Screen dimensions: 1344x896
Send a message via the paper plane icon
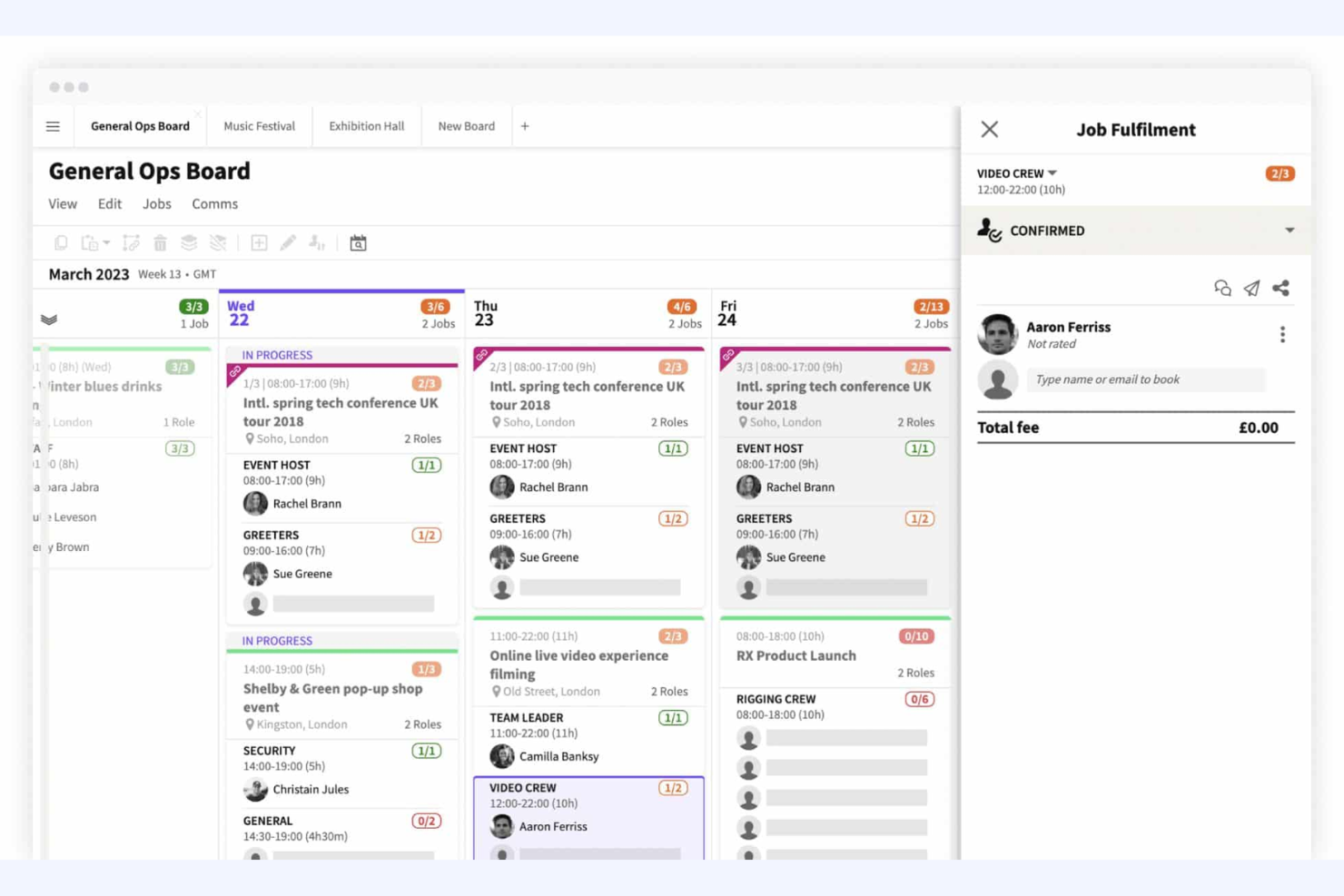(1251, 288)
